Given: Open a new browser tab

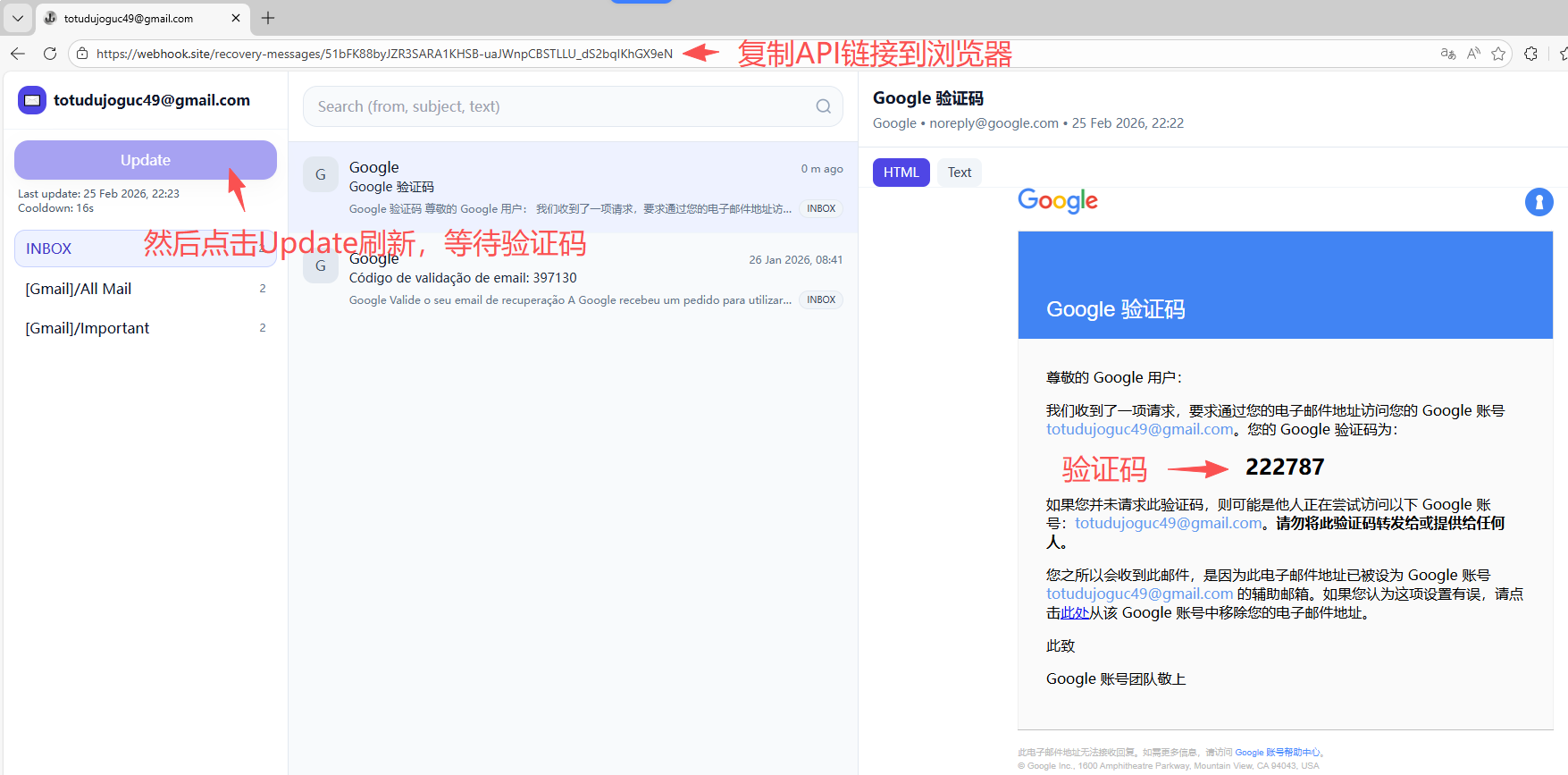Looking at the screenshot, I should (x=268, y=18).
